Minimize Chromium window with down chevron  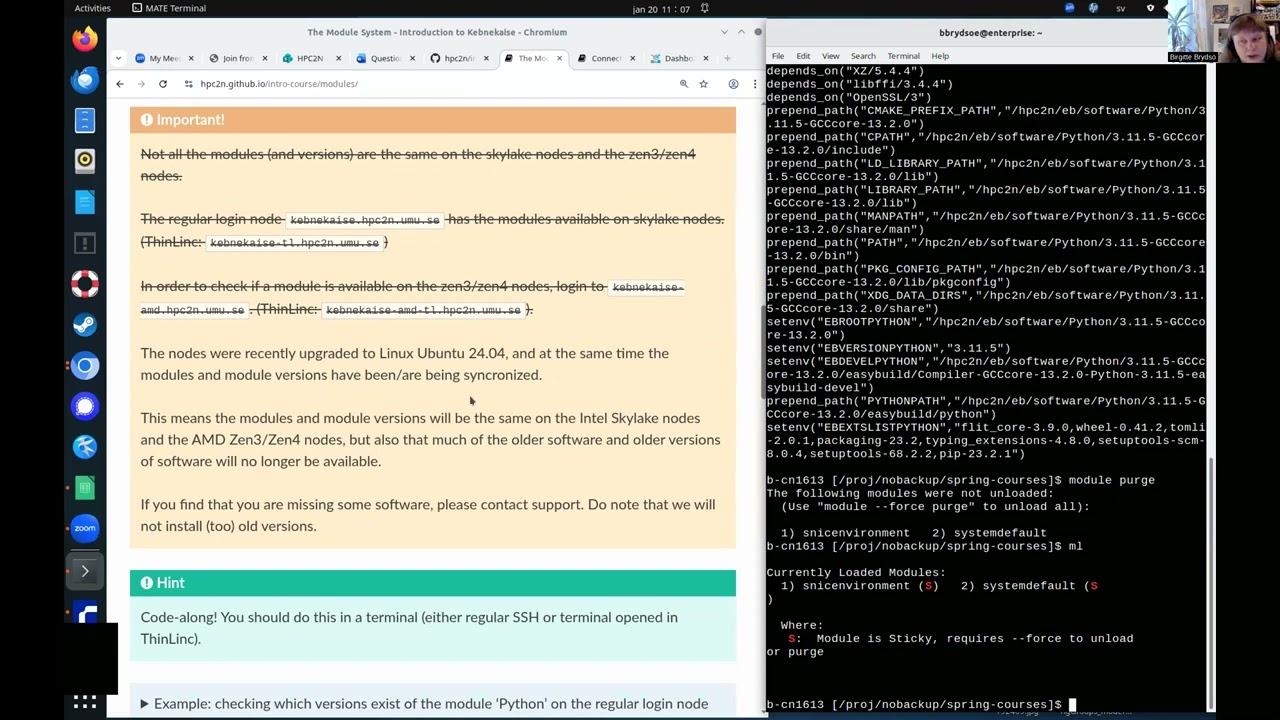(724, 32)
